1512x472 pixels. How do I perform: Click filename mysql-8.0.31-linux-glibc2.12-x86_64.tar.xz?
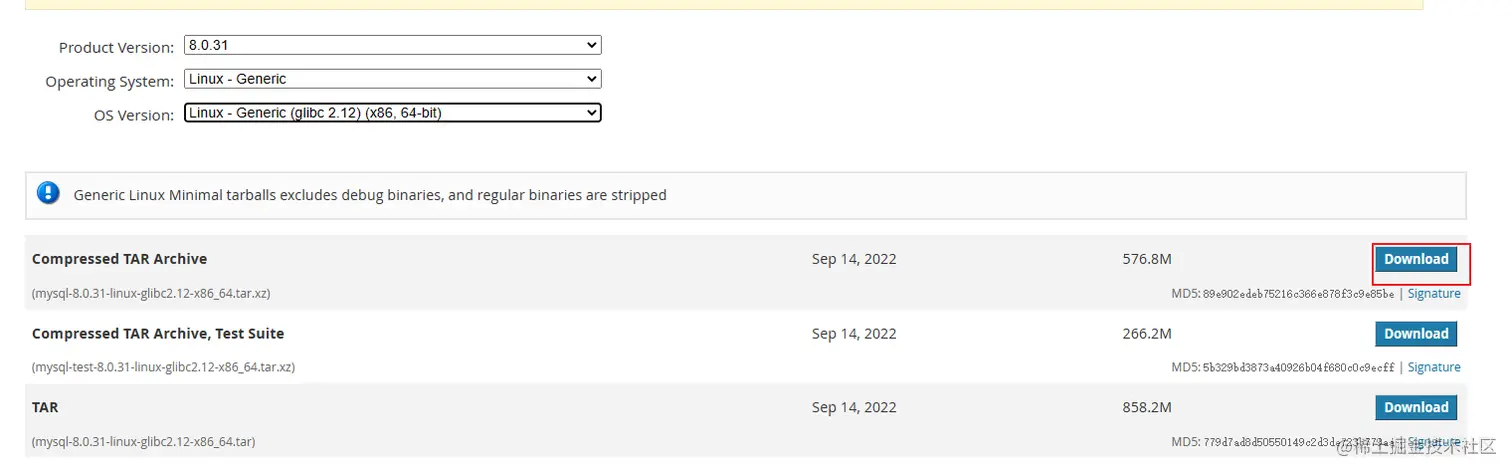[x=151, y=294]
